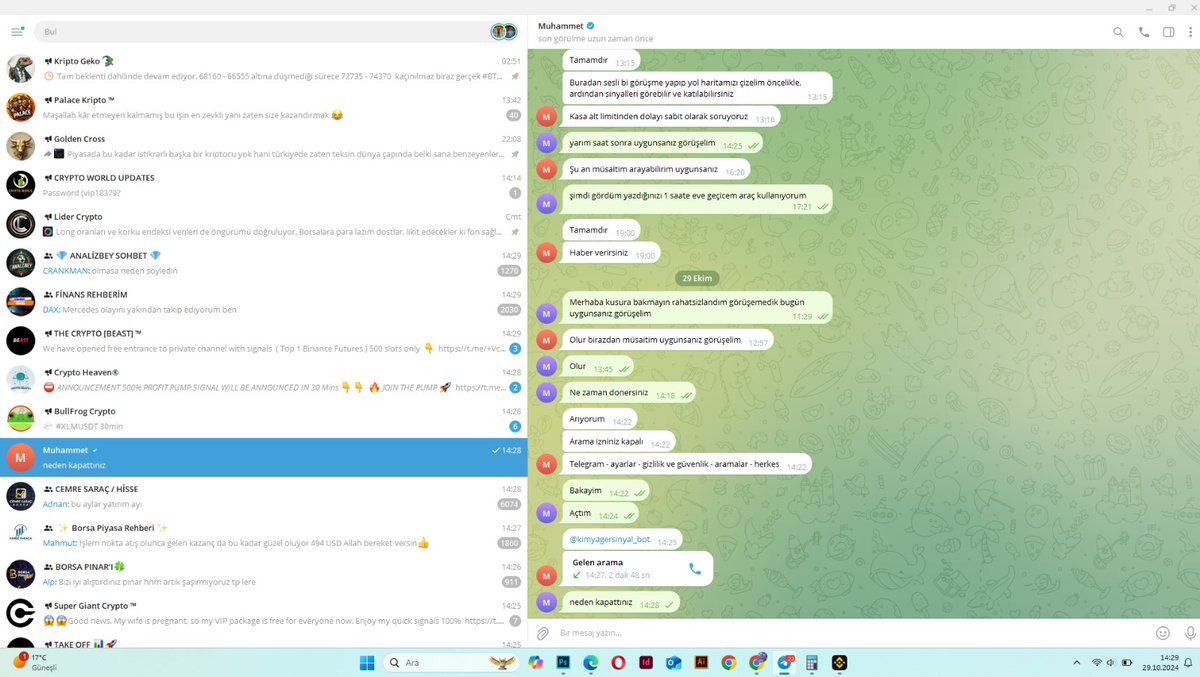The height and width of the screenshot is (677, 1200).
Task: Open Photoshop from the taskbar
Action: [563, 662]
